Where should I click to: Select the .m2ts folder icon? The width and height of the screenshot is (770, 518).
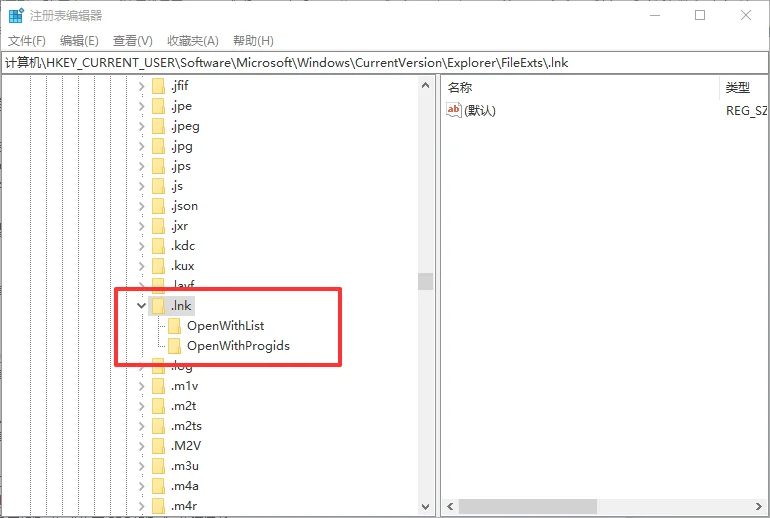(x=158, y=426)
